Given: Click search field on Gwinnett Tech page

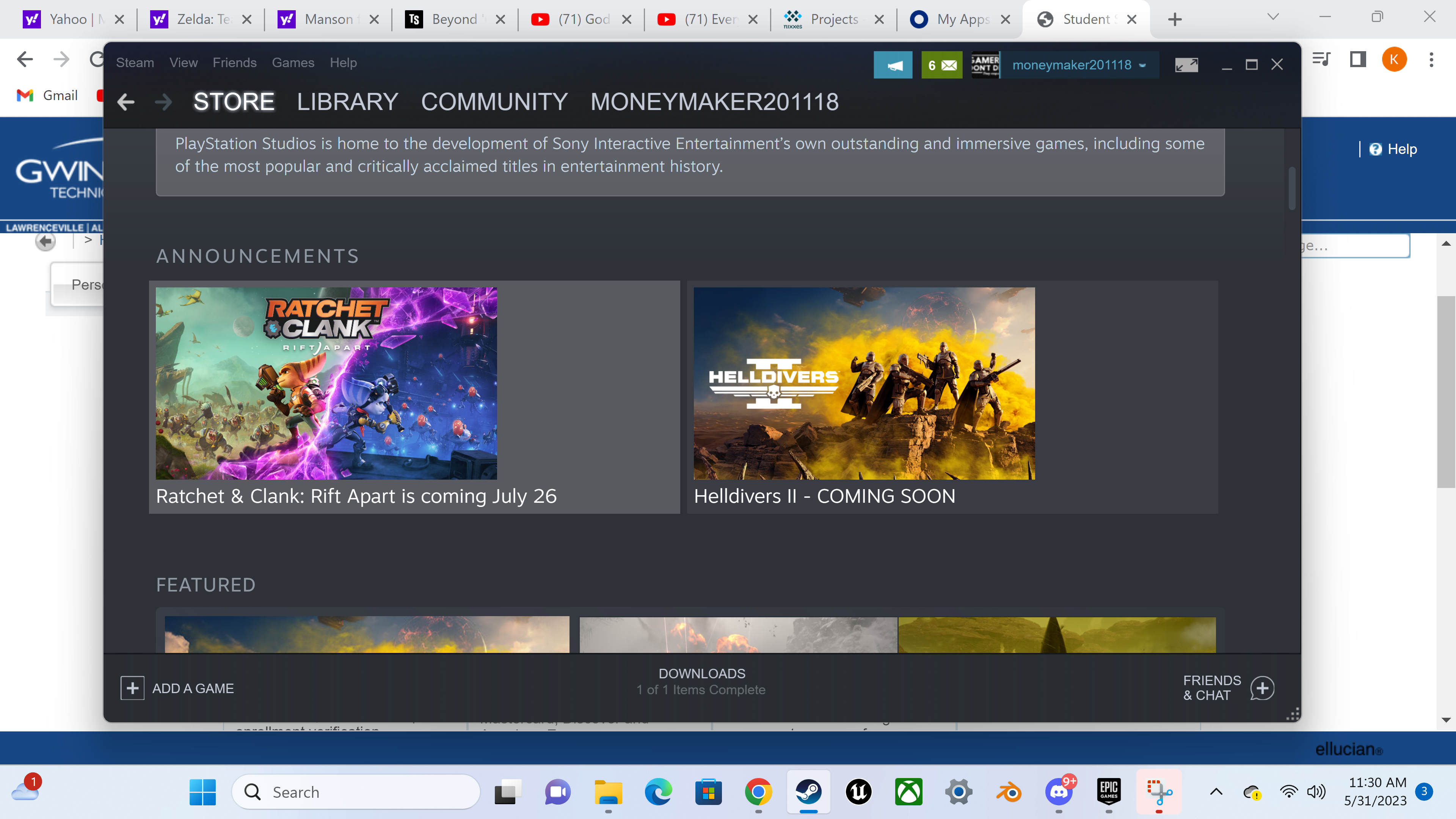Looking at the screenshot, I should [x=1356, y=246].
